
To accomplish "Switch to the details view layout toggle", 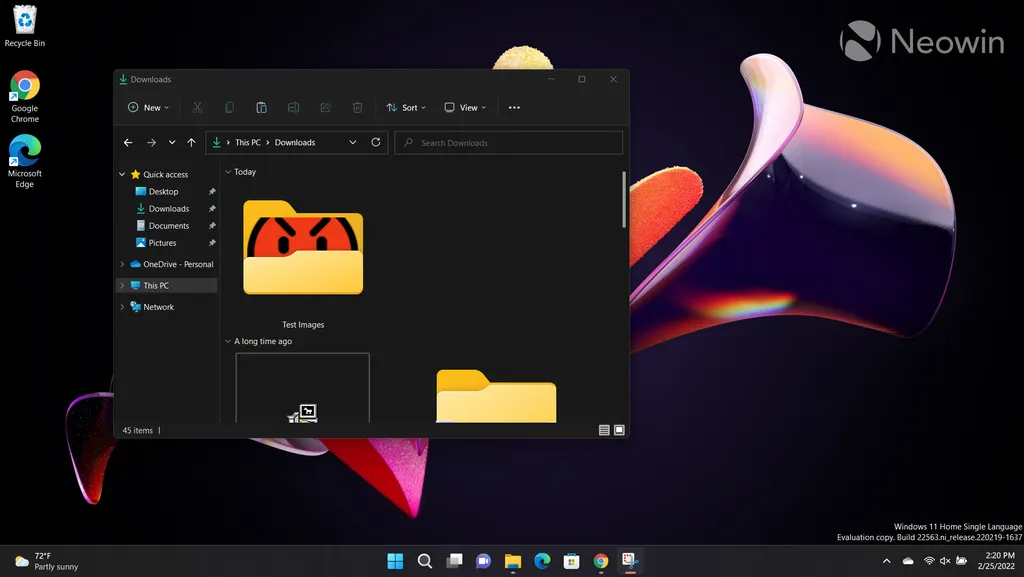I will tap(604, 430).
